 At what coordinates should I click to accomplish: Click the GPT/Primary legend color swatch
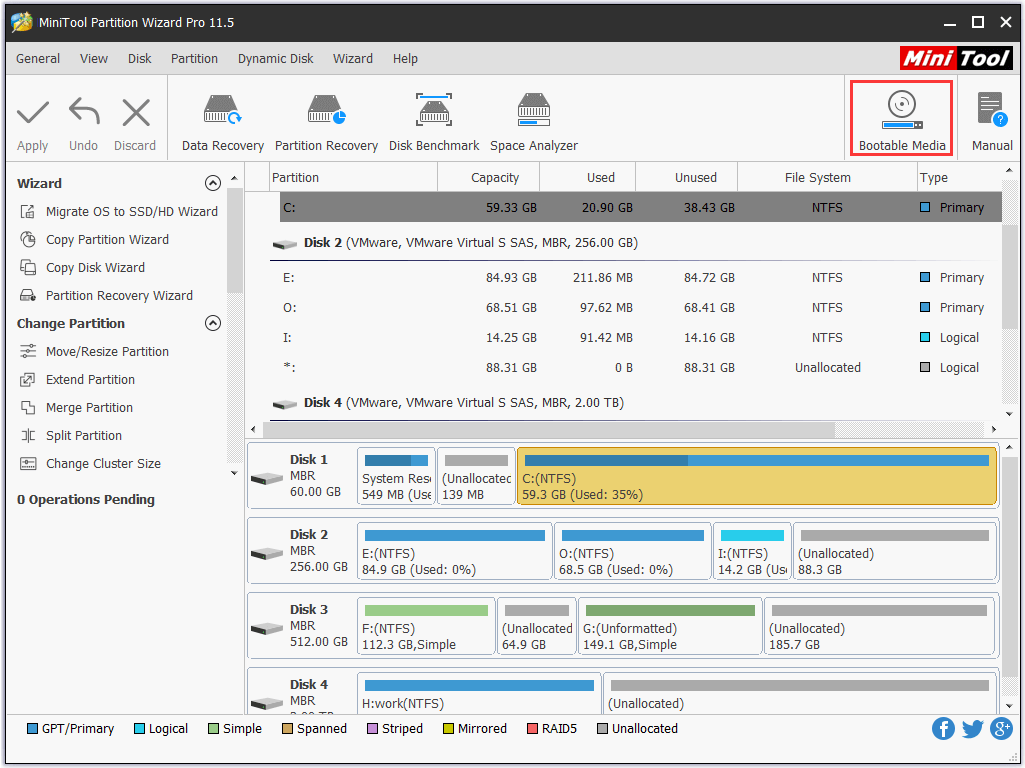[32, 728]
